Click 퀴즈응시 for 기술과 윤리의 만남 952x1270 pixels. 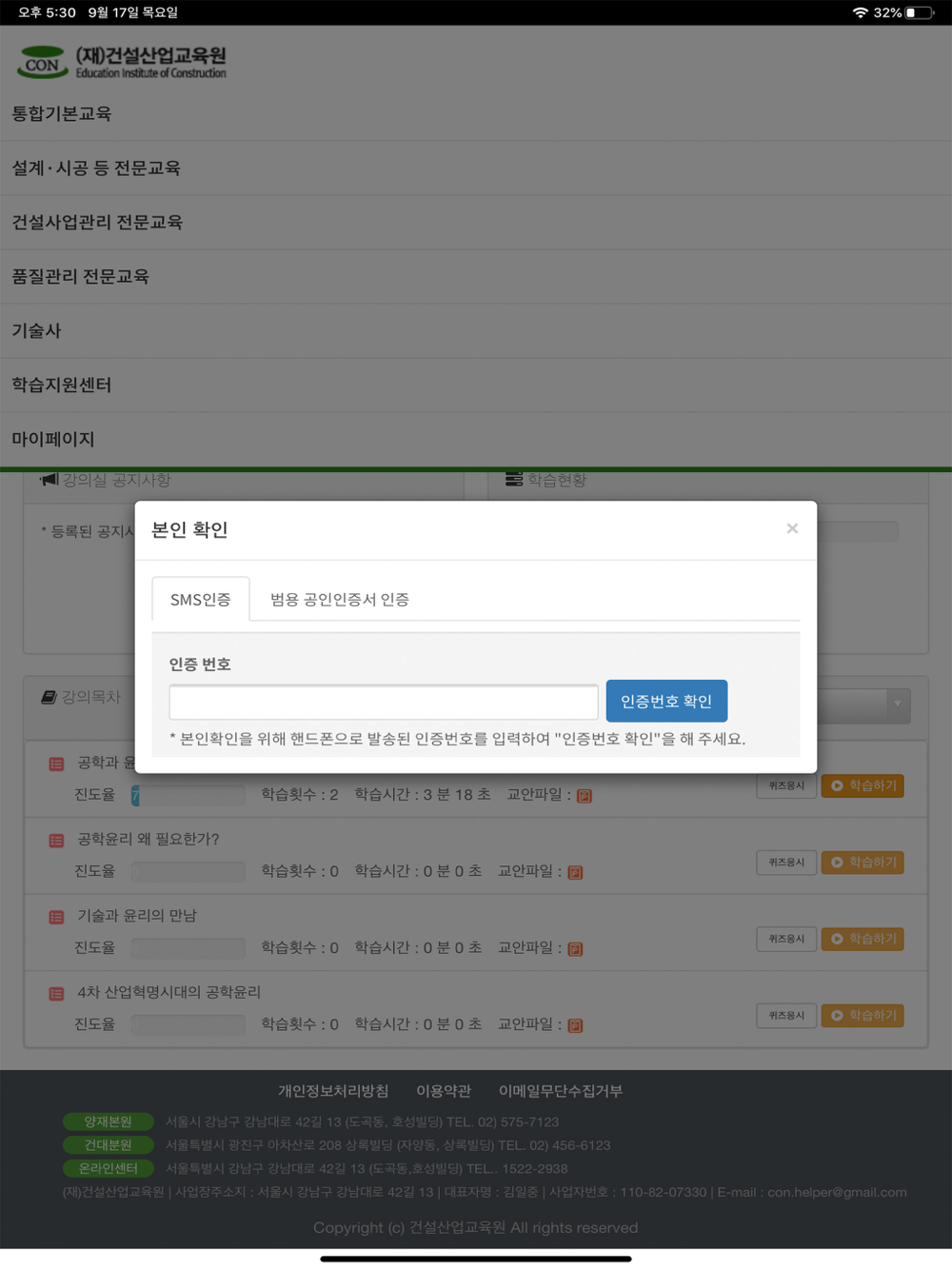[786, 939]
